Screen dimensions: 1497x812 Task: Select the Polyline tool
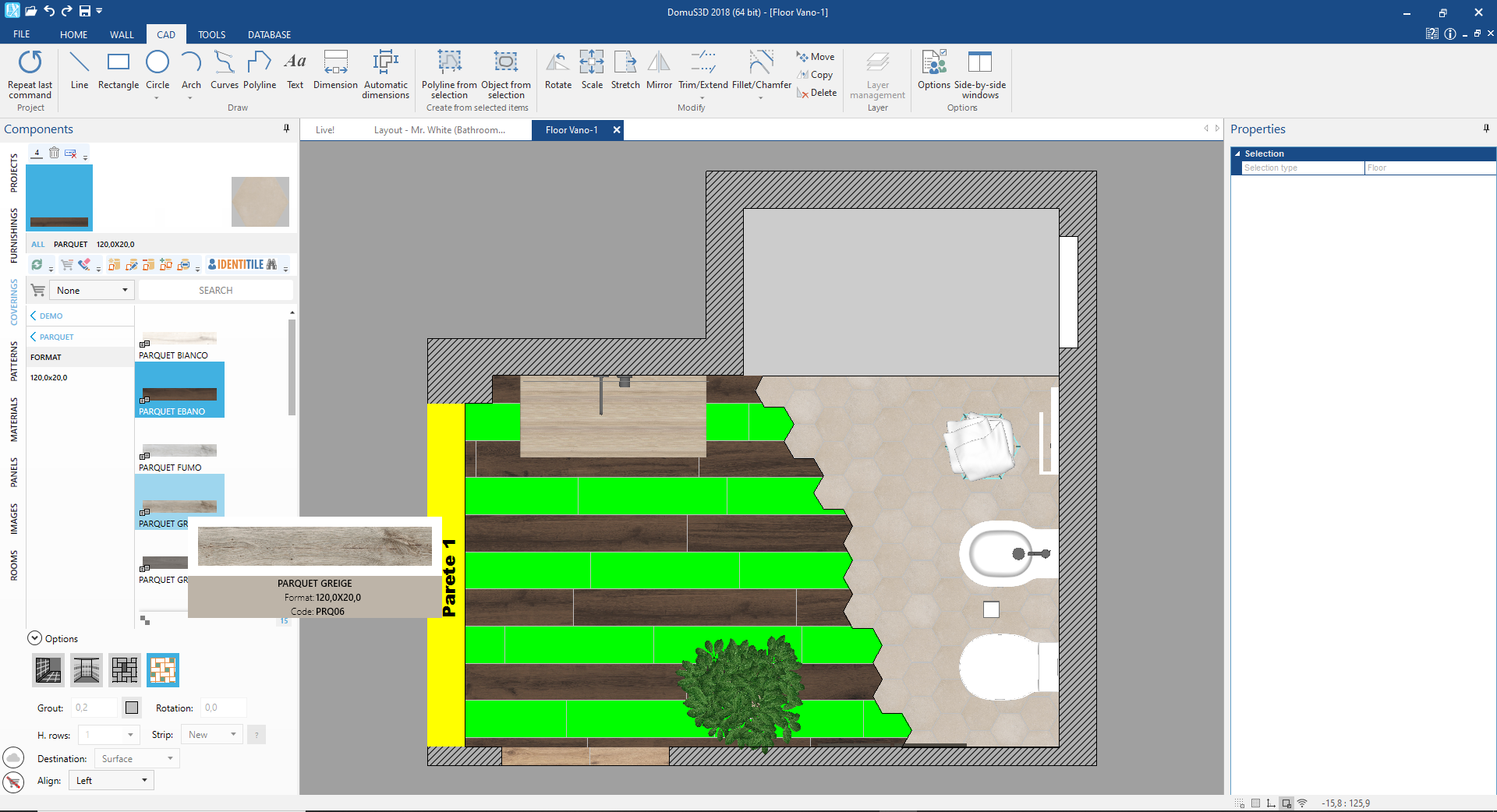pyautogui.click(x=260, y=70)
